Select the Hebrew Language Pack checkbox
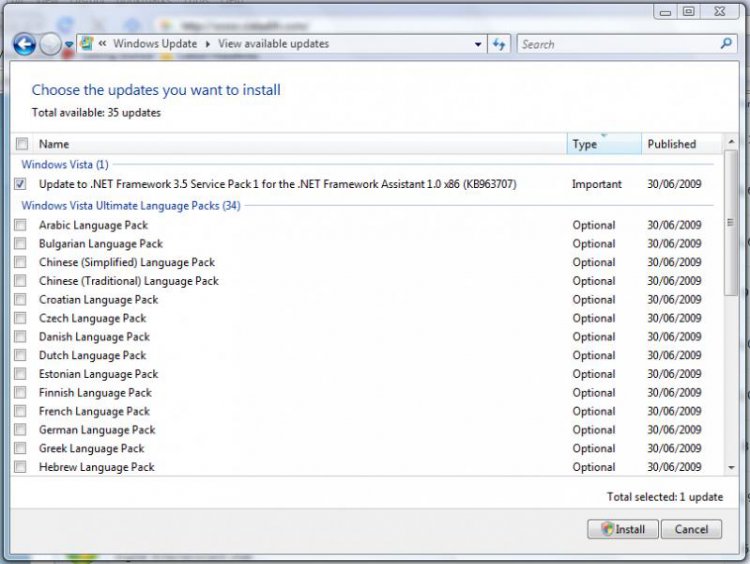 20,467
